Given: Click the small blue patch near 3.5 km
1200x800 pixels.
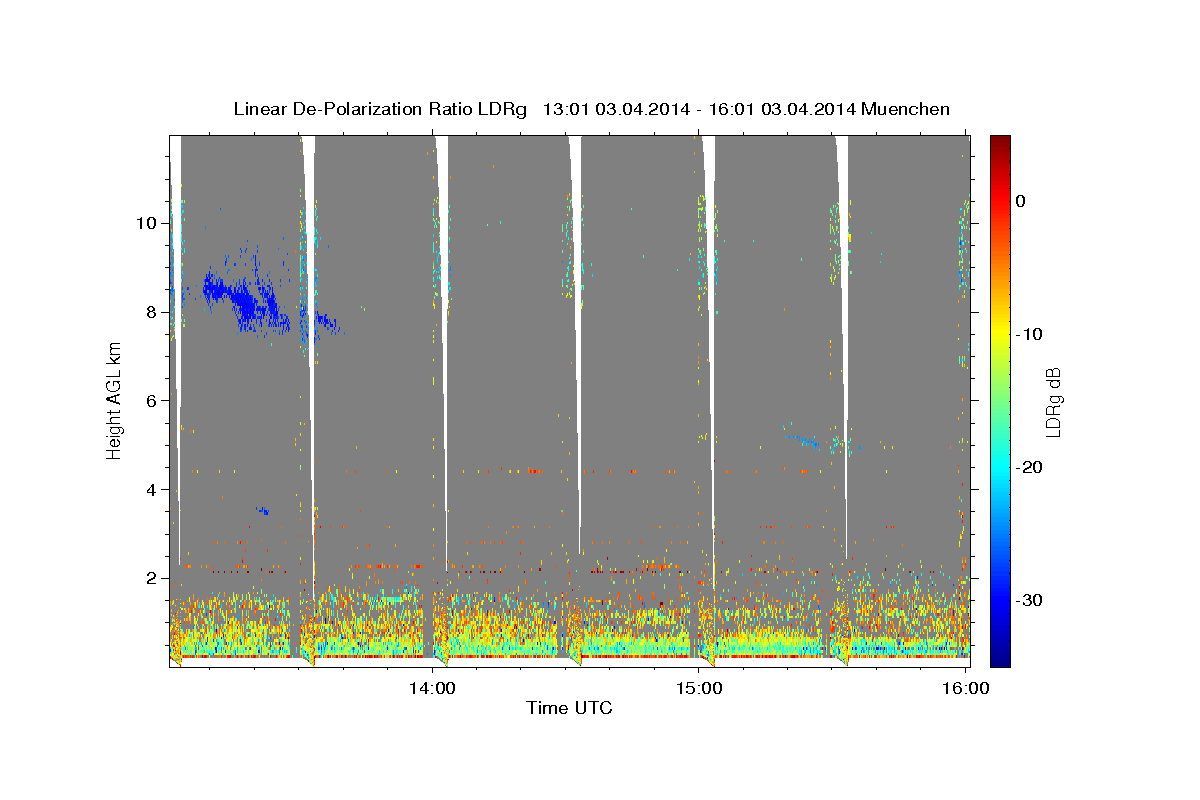Looking at the screenshot, I should [x=262, y=511].
